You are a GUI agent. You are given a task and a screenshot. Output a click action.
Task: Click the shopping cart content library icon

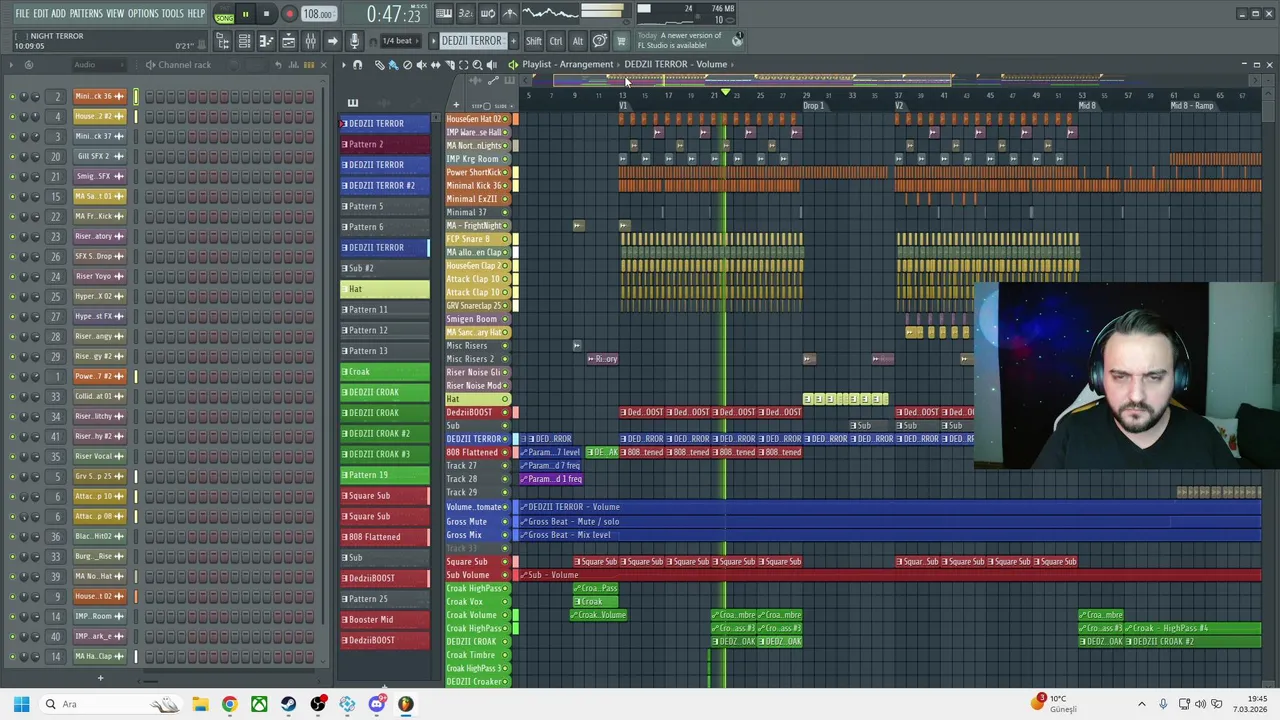point(621,41)
